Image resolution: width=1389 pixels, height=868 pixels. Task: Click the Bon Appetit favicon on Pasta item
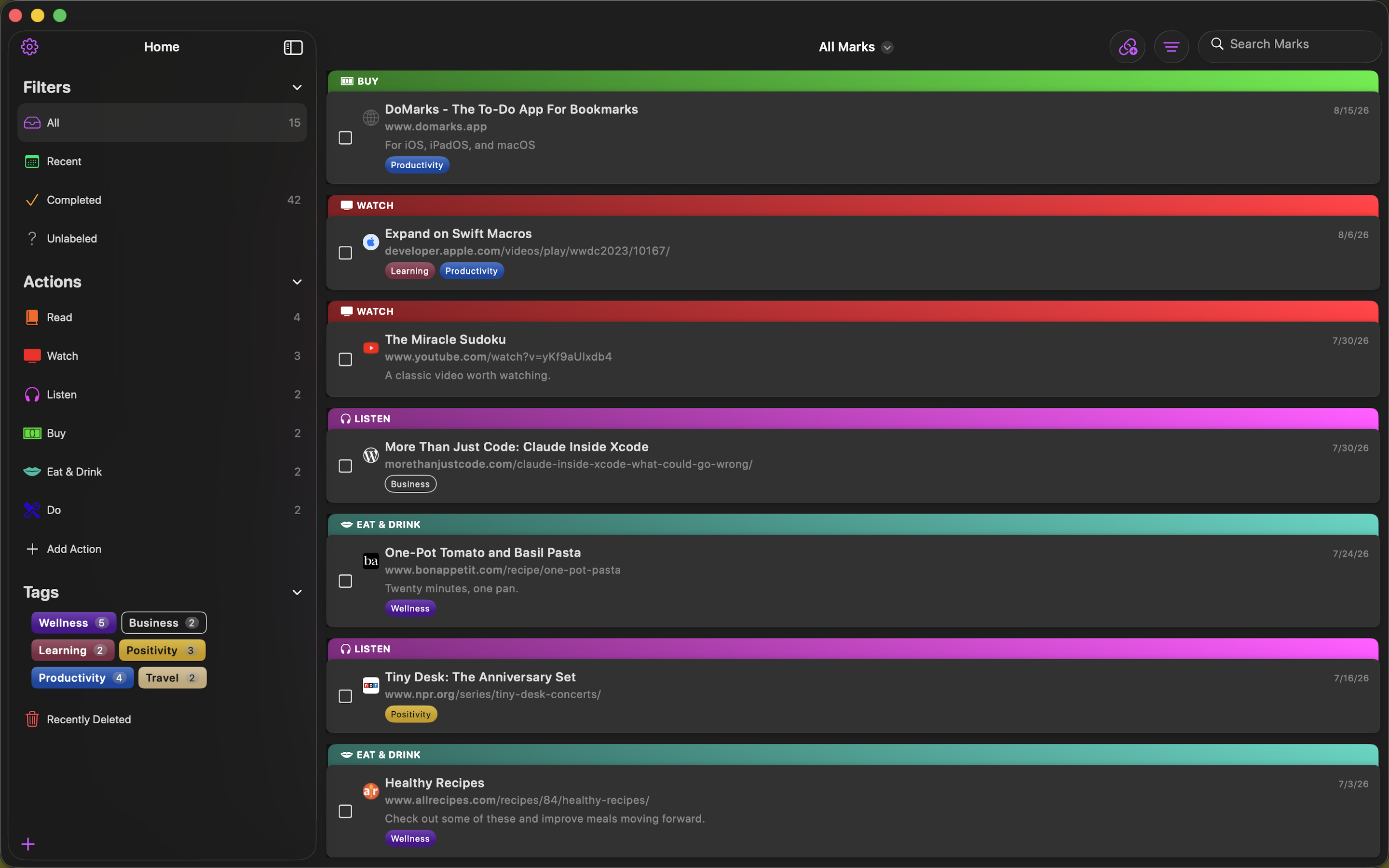pyautogui.click(x=371, y=561)
